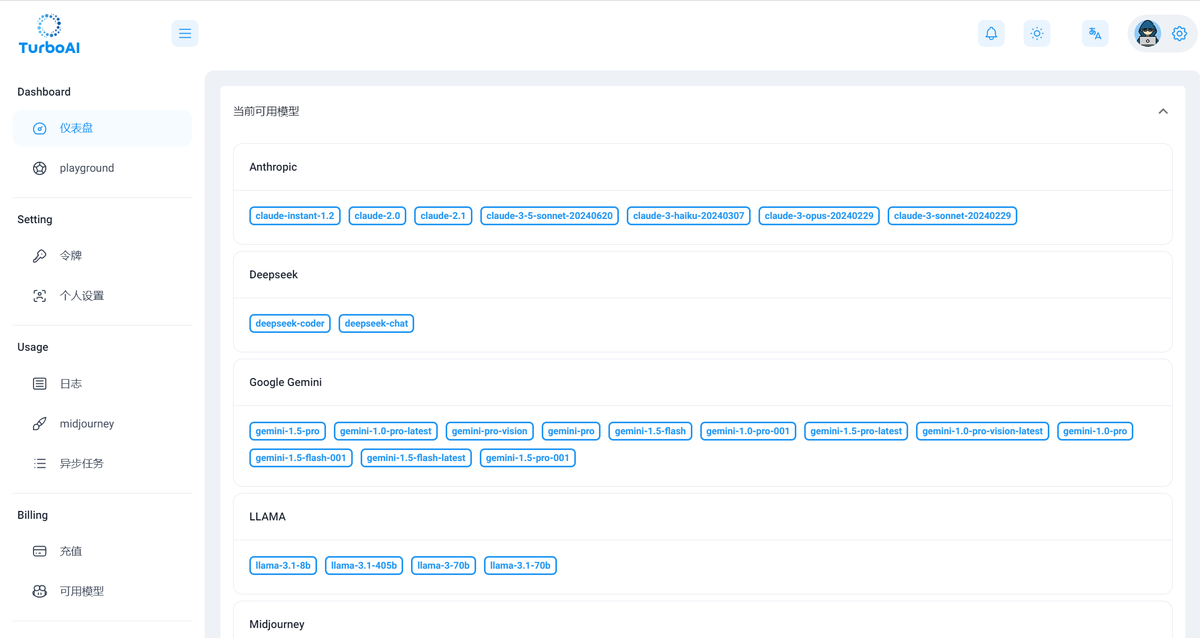Go to the playground page
The image size is (1200, 638).
102,168
